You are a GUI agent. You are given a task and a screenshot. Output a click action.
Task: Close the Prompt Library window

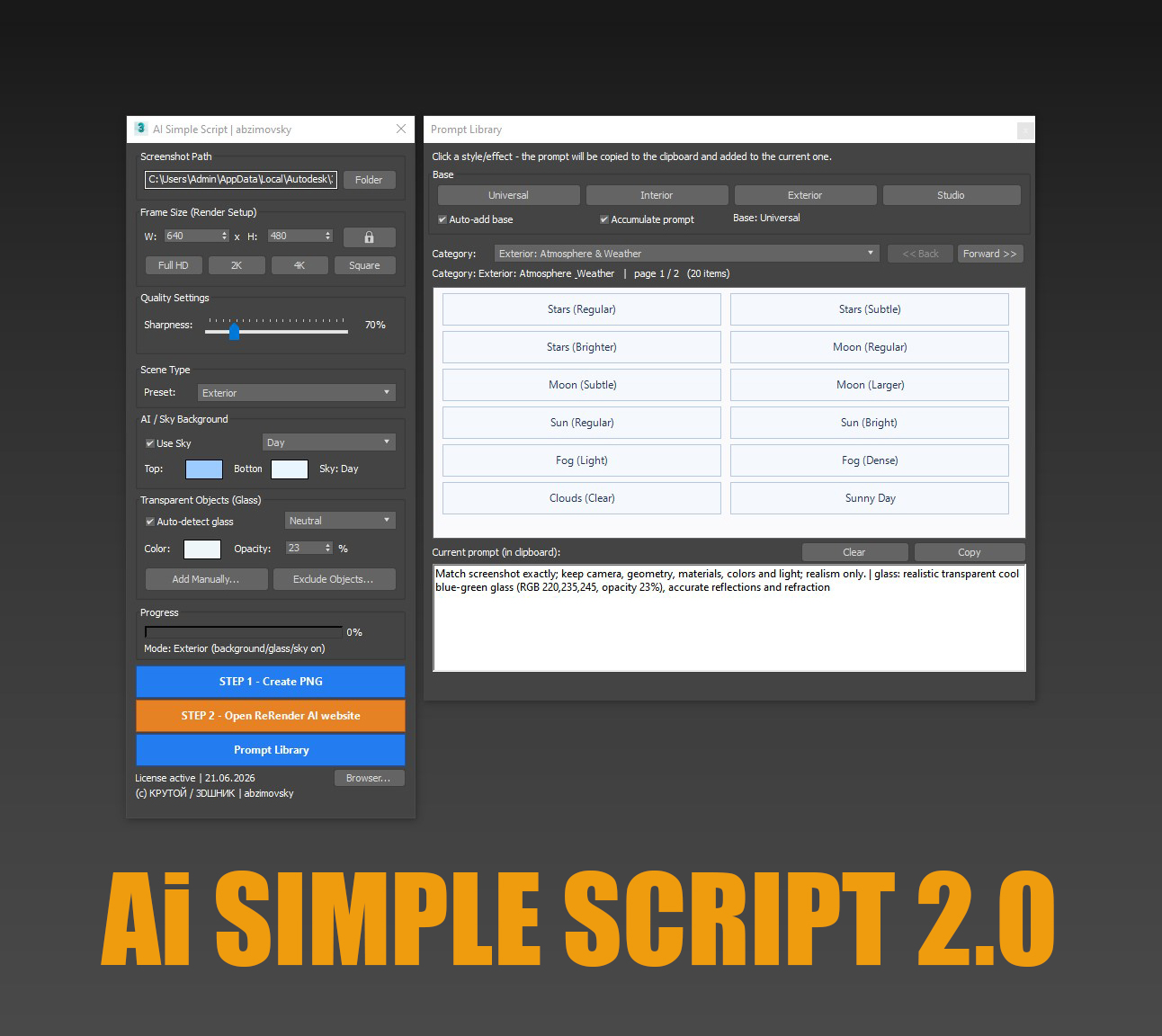[x=1024, y=131]
